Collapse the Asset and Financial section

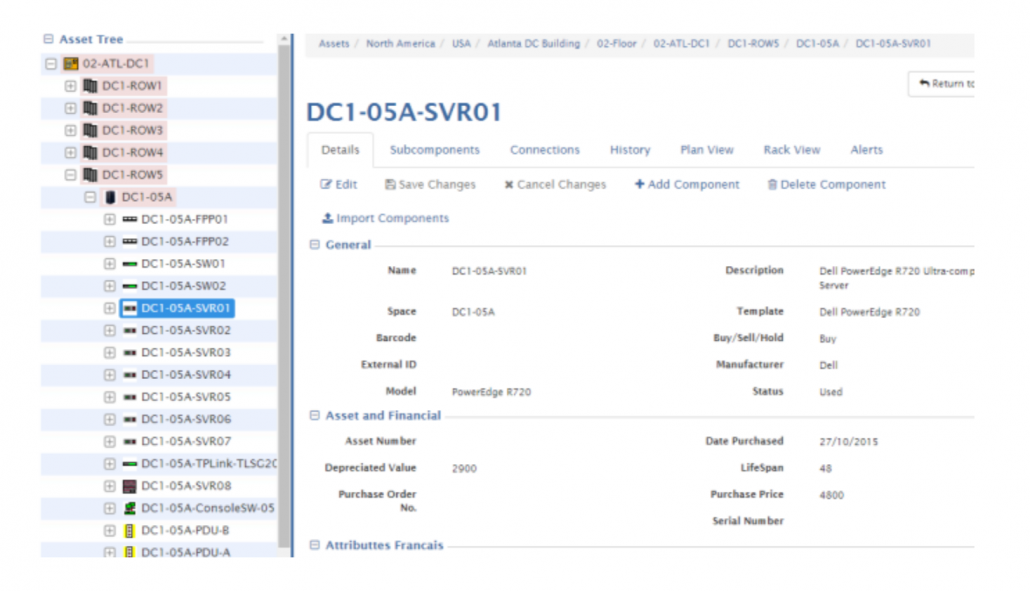[x=314, y=415]
